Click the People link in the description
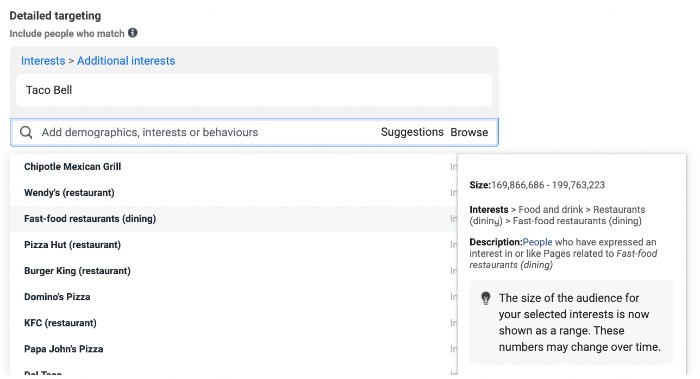 538,242
